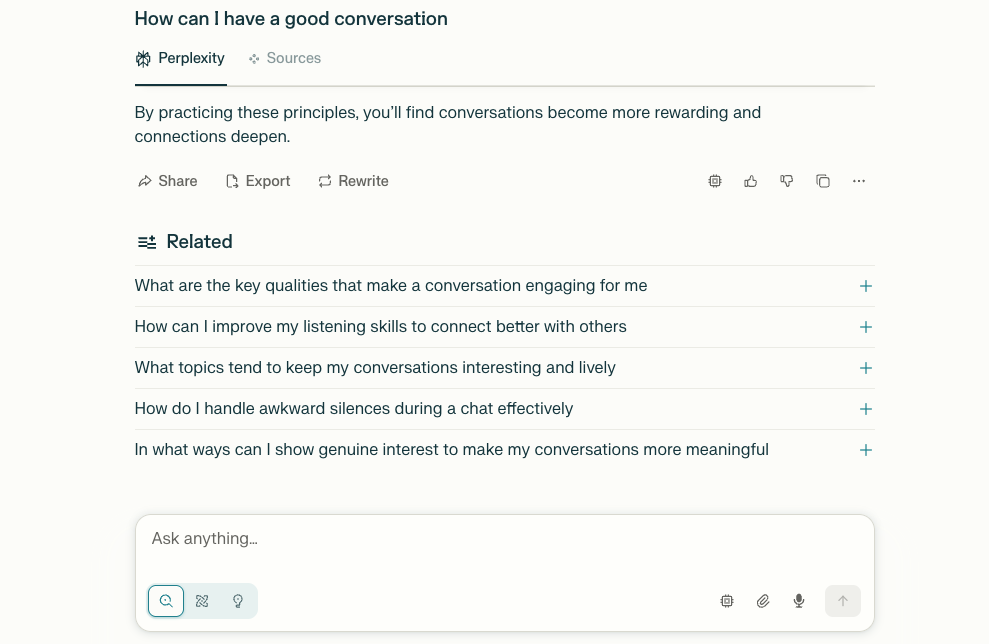
Task: Choose model via chip icon in input box
Action: coord(727,601)
